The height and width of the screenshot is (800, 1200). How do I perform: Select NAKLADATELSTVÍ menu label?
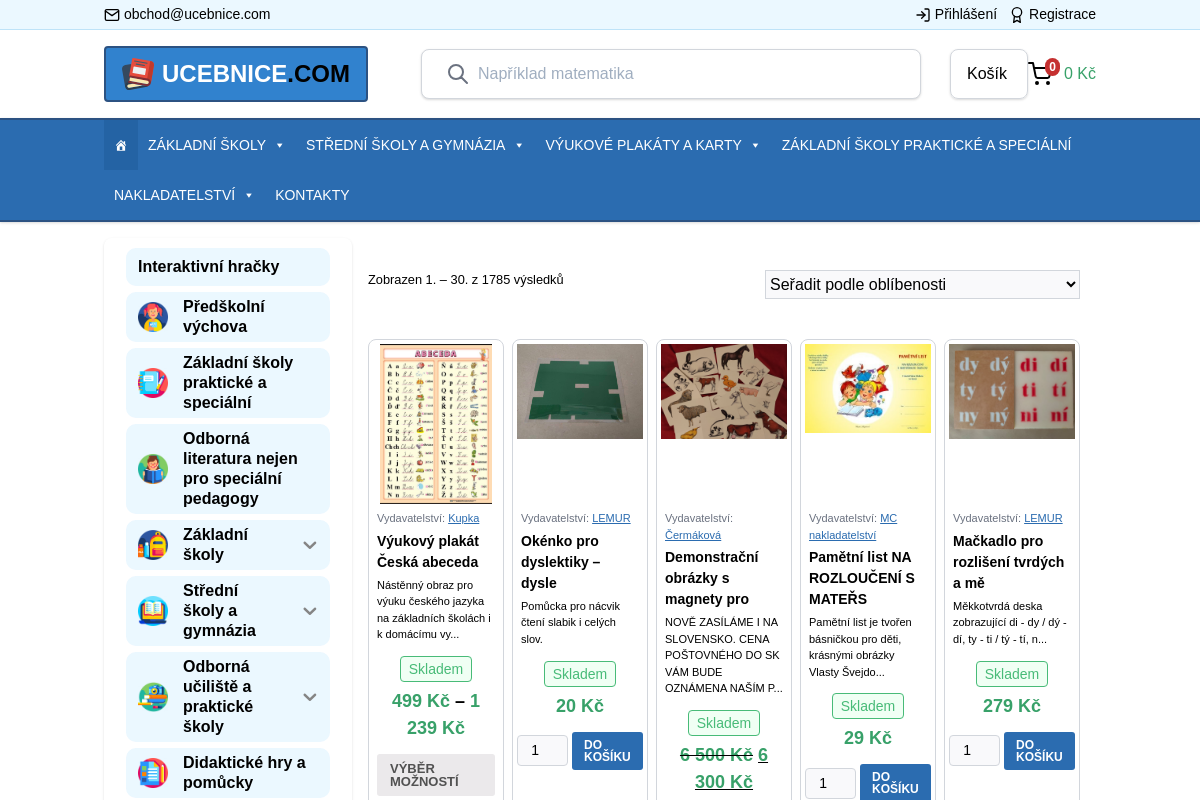(174, 195)
